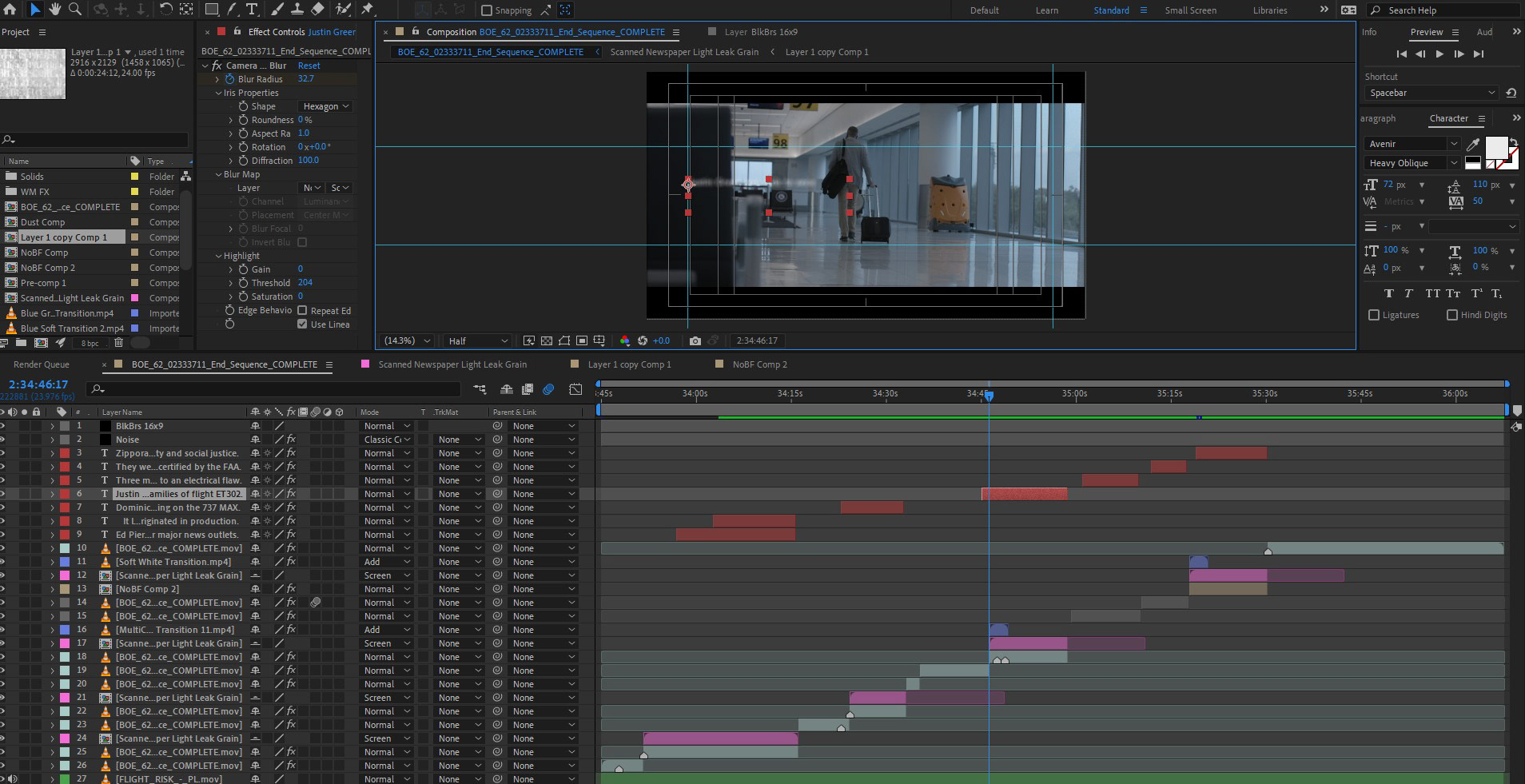Click the eyedropper in Character panel

tap(1473, 145)
